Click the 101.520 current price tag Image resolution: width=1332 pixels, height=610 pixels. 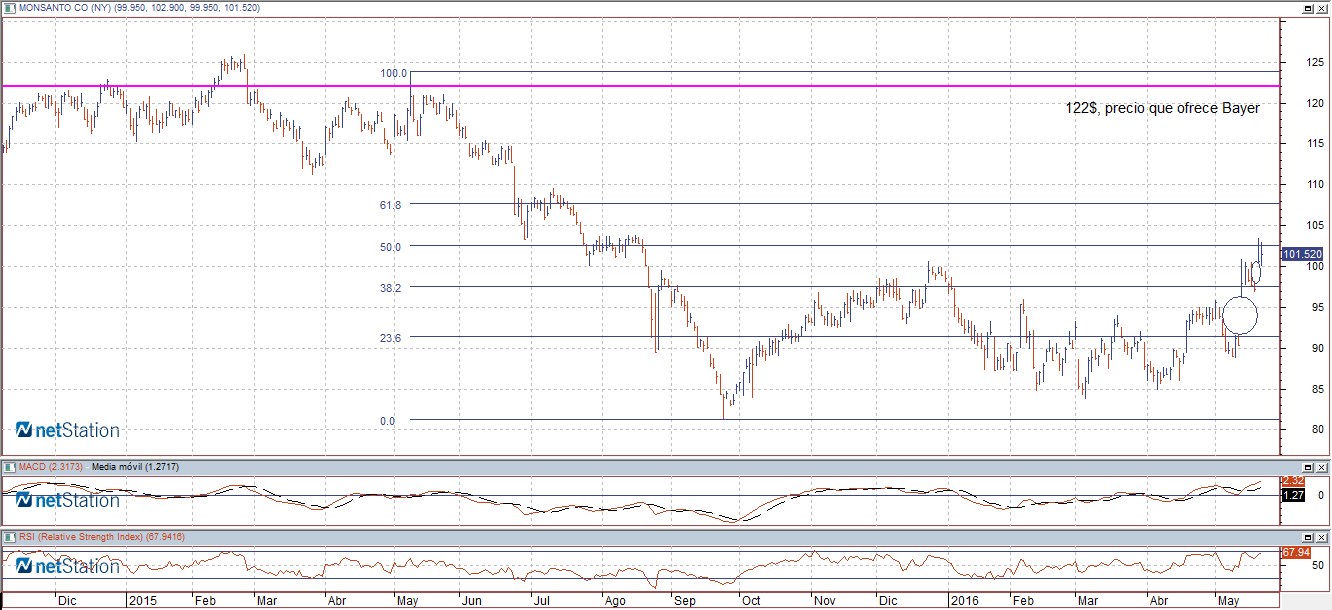[1303, 254]
